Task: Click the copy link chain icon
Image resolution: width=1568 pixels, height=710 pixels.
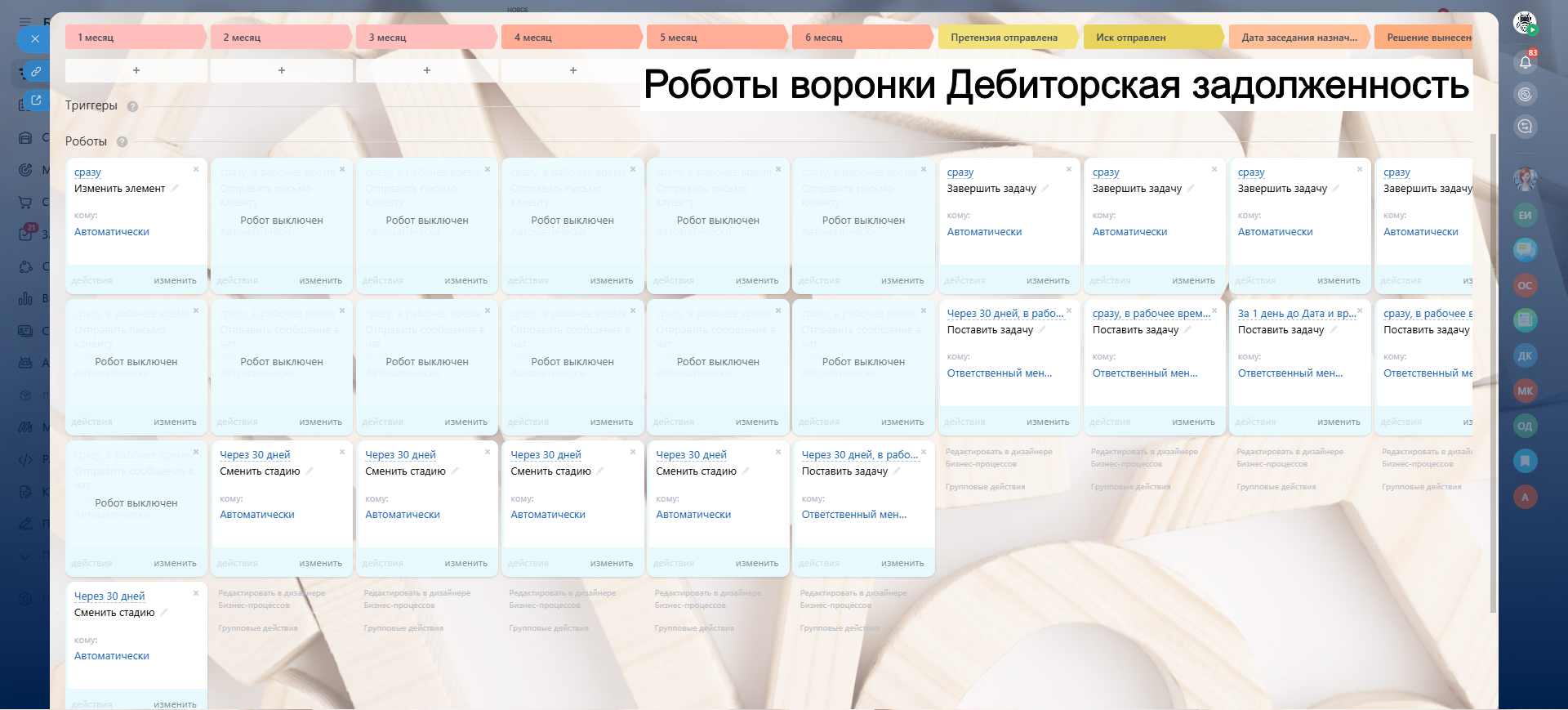Action: pos(35,71)
